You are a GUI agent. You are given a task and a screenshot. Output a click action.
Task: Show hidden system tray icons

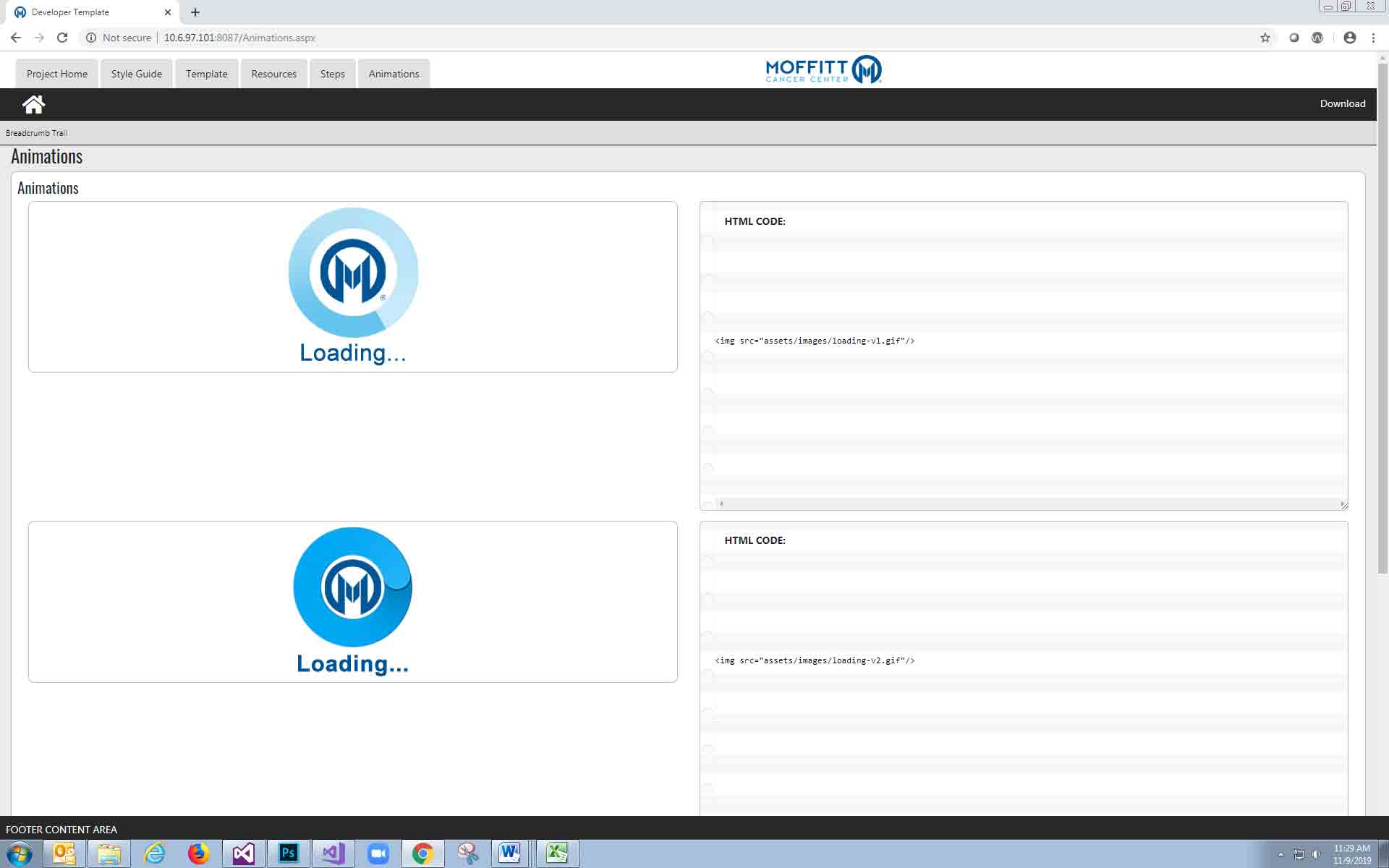tap(1280, 854)
